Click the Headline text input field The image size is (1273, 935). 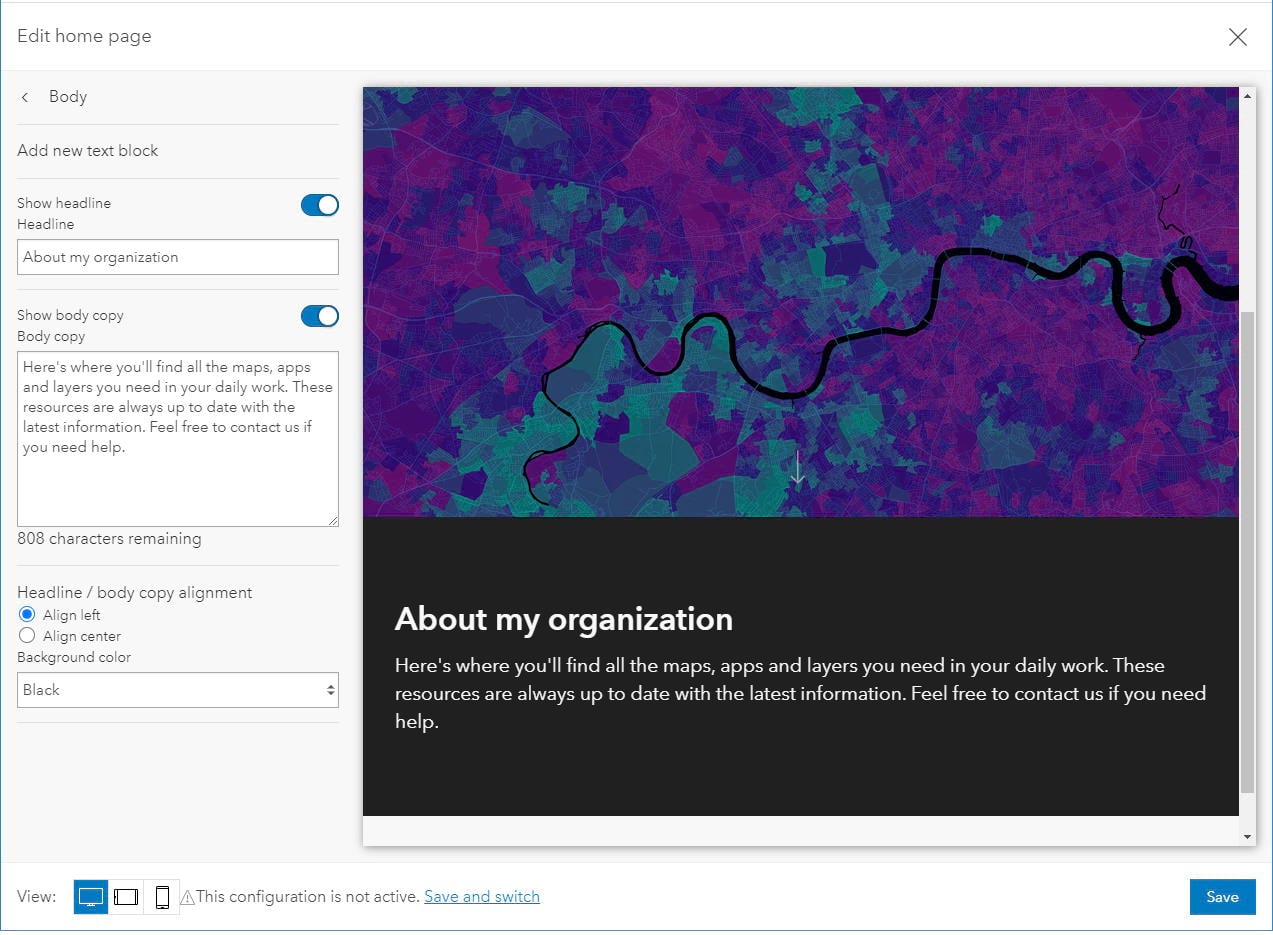[x=178, y=257]
